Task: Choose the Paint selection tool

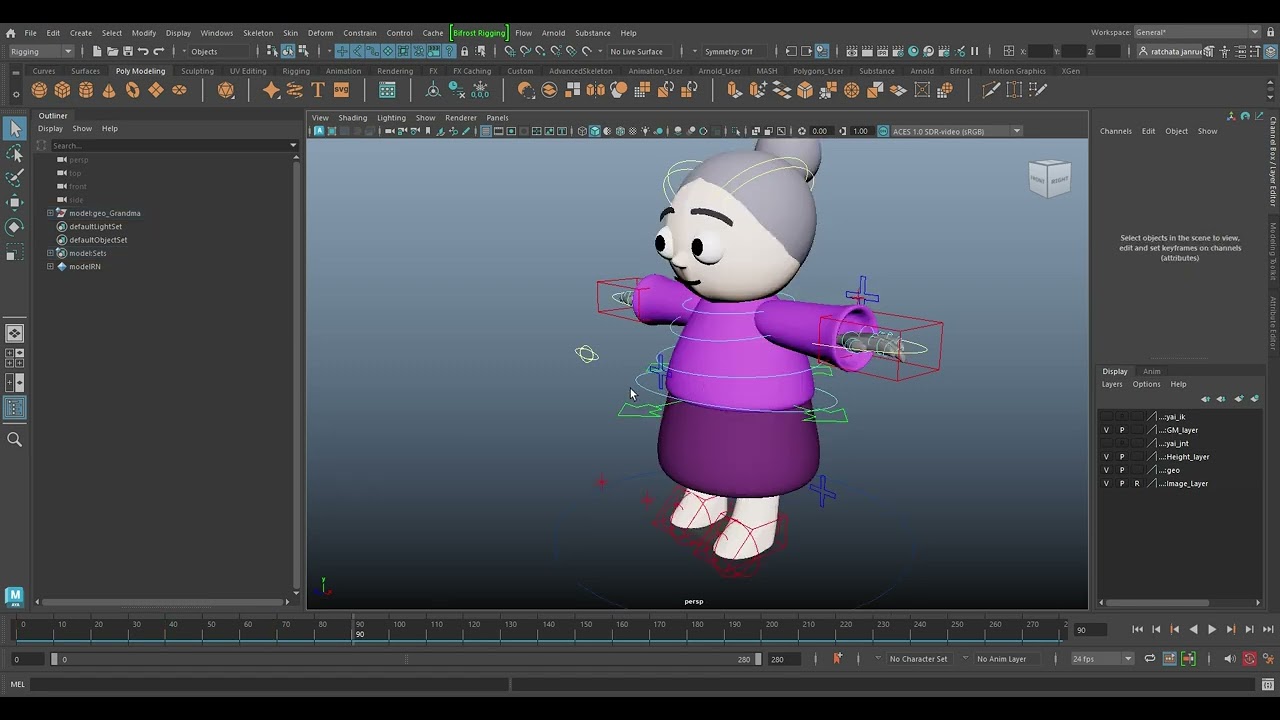Action: click(x=15, y=178)
